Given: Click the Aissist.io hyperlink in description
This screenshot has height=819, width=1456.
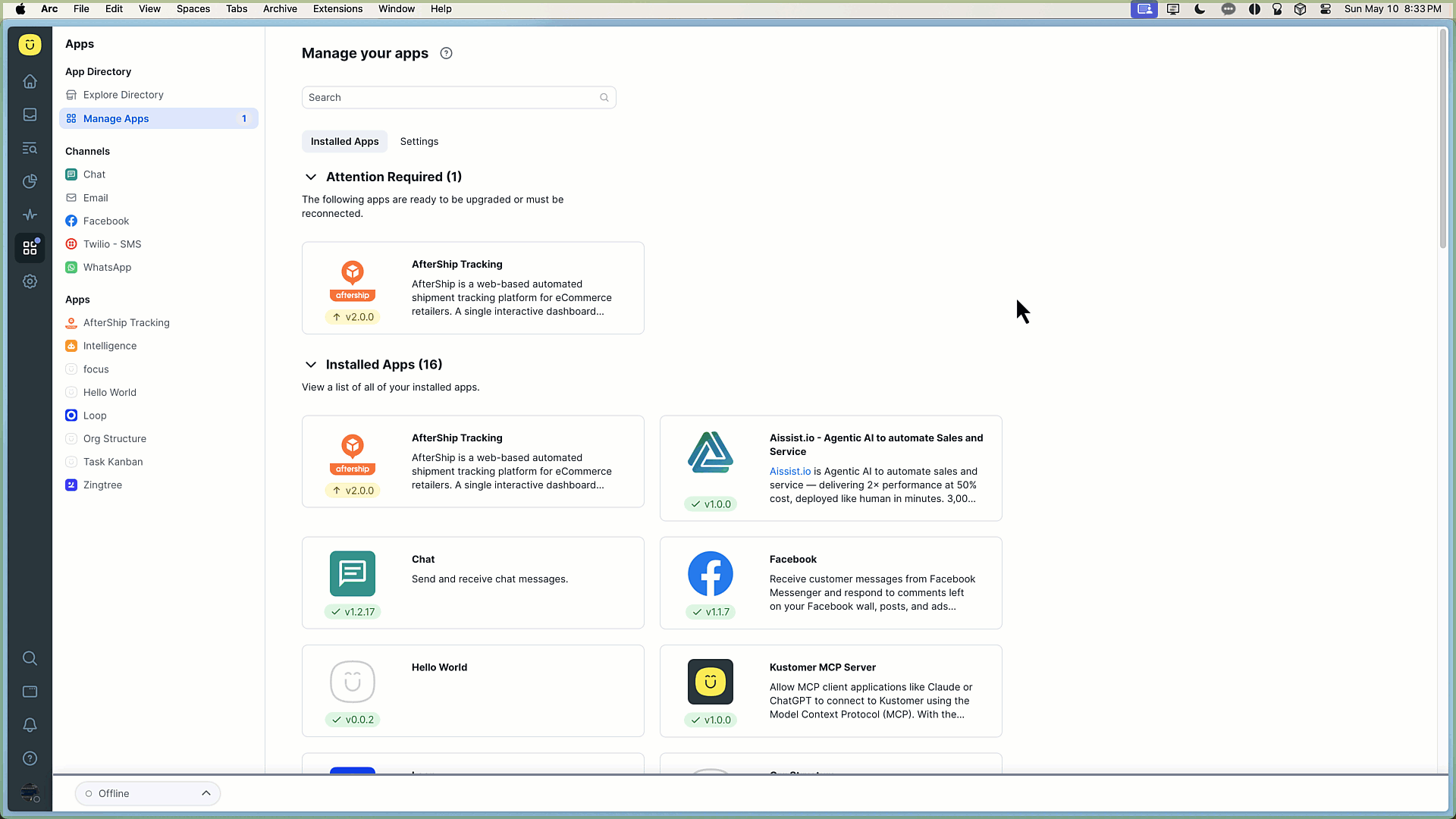Looking at the screenshot, I should pos(790,472).
